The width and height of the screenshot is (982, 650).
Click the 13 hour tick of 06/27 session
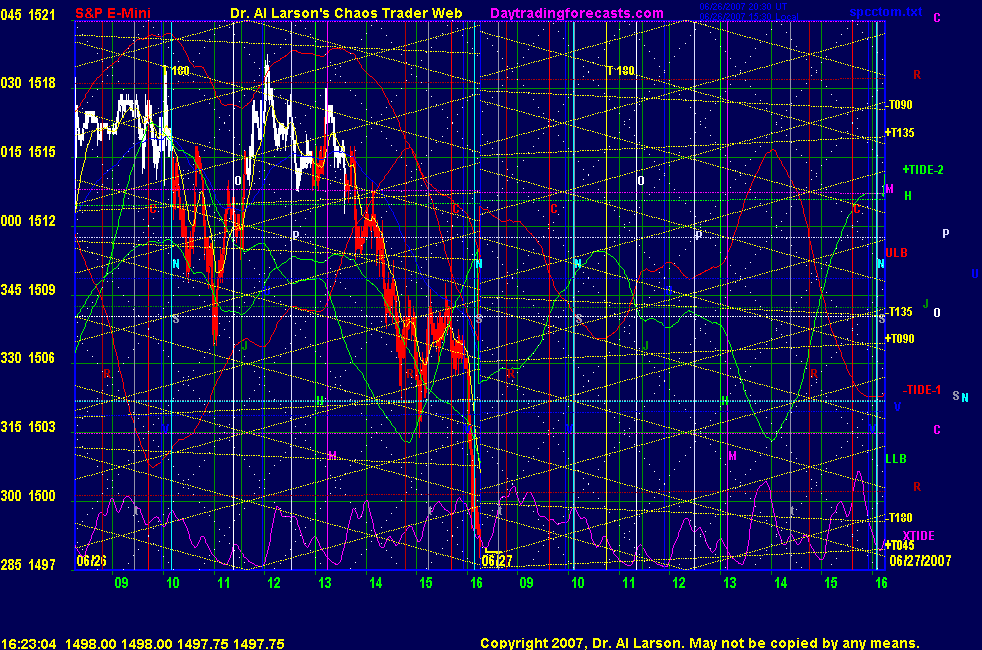[x=730, y=583]
